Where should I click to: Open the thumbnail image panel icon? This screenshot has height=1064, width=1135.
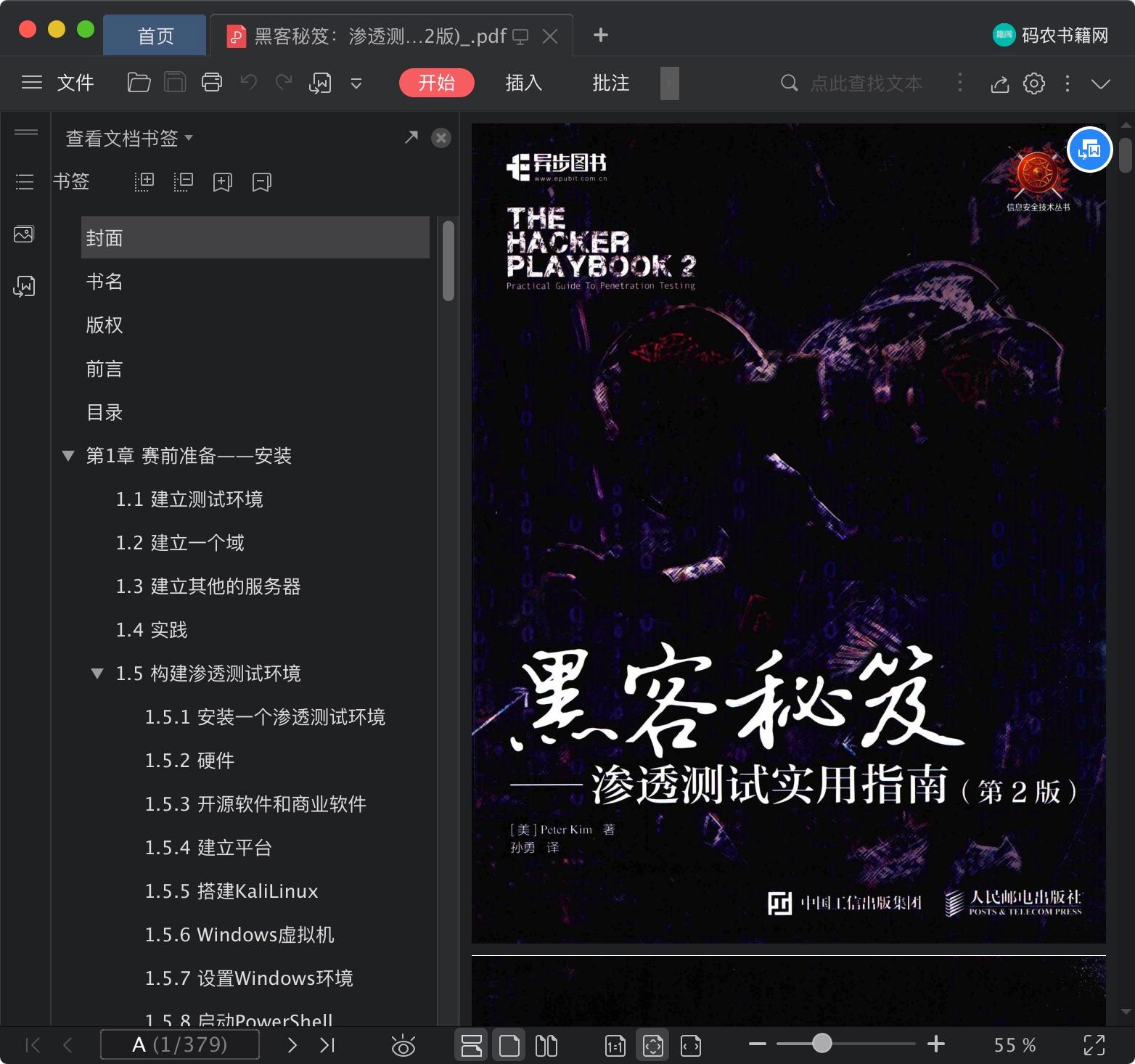(24, 234)
